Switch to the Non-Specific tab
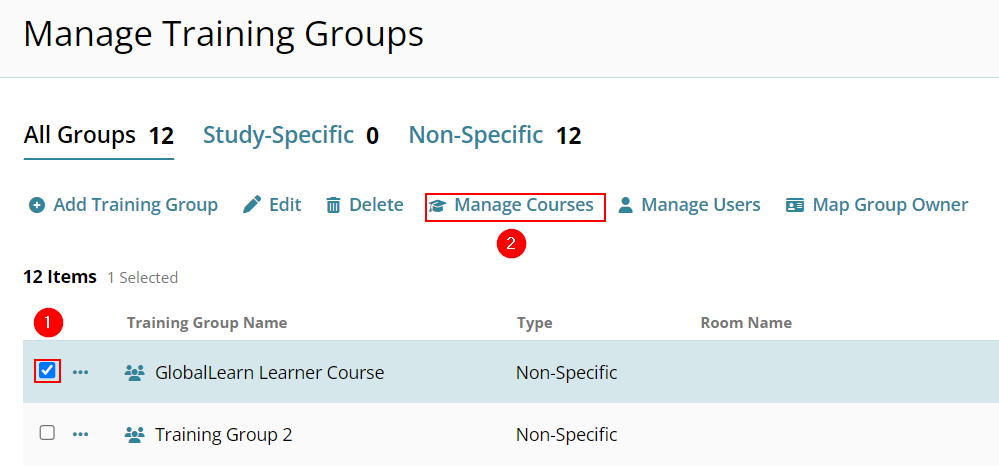999x475 pixels. point(494,136)
